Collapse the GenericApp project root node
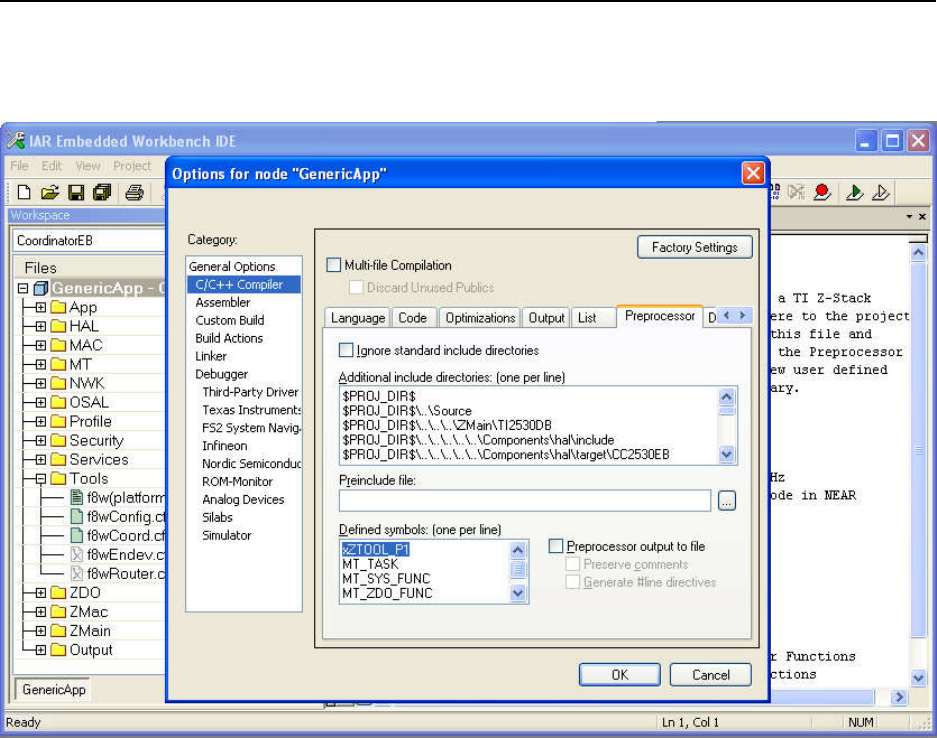Screen dimensions: 937x738 coord(23,289)
